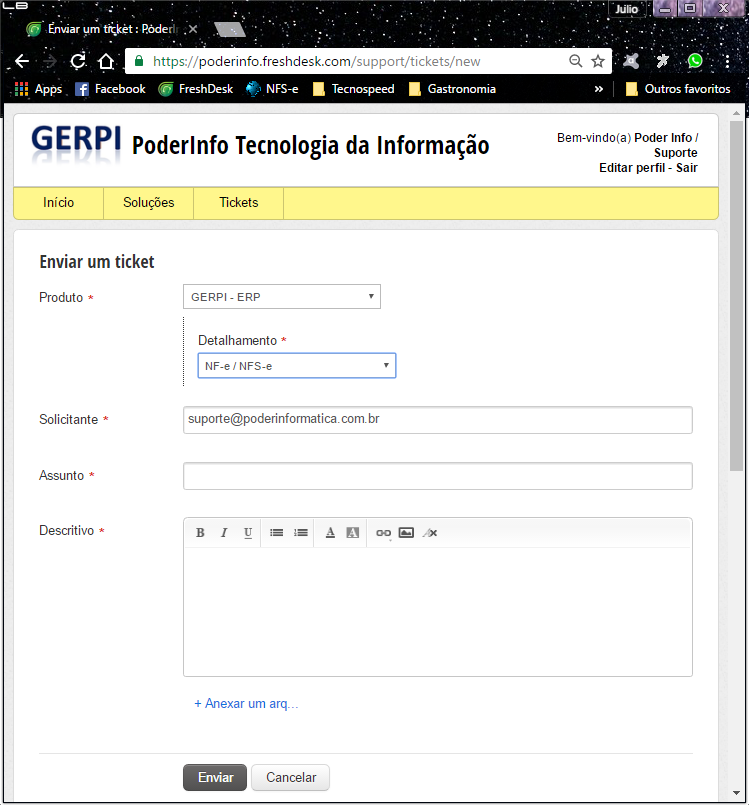
Task: Toggle underline formatting in Descritivo editor
Action: point(248,533)
